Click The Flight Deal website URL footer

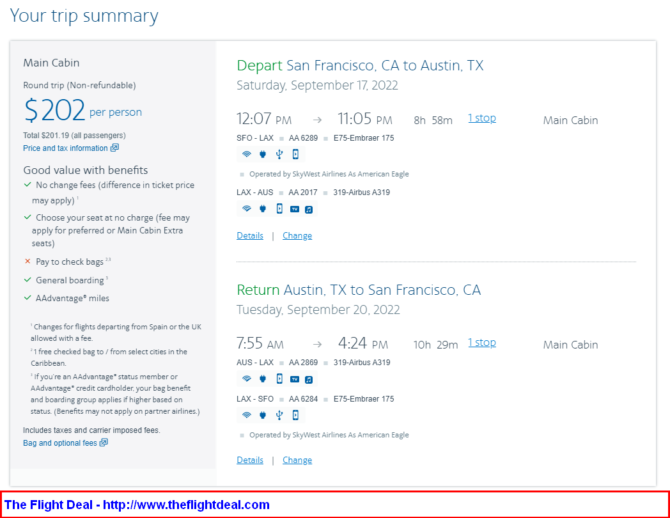tap(186, 505)
